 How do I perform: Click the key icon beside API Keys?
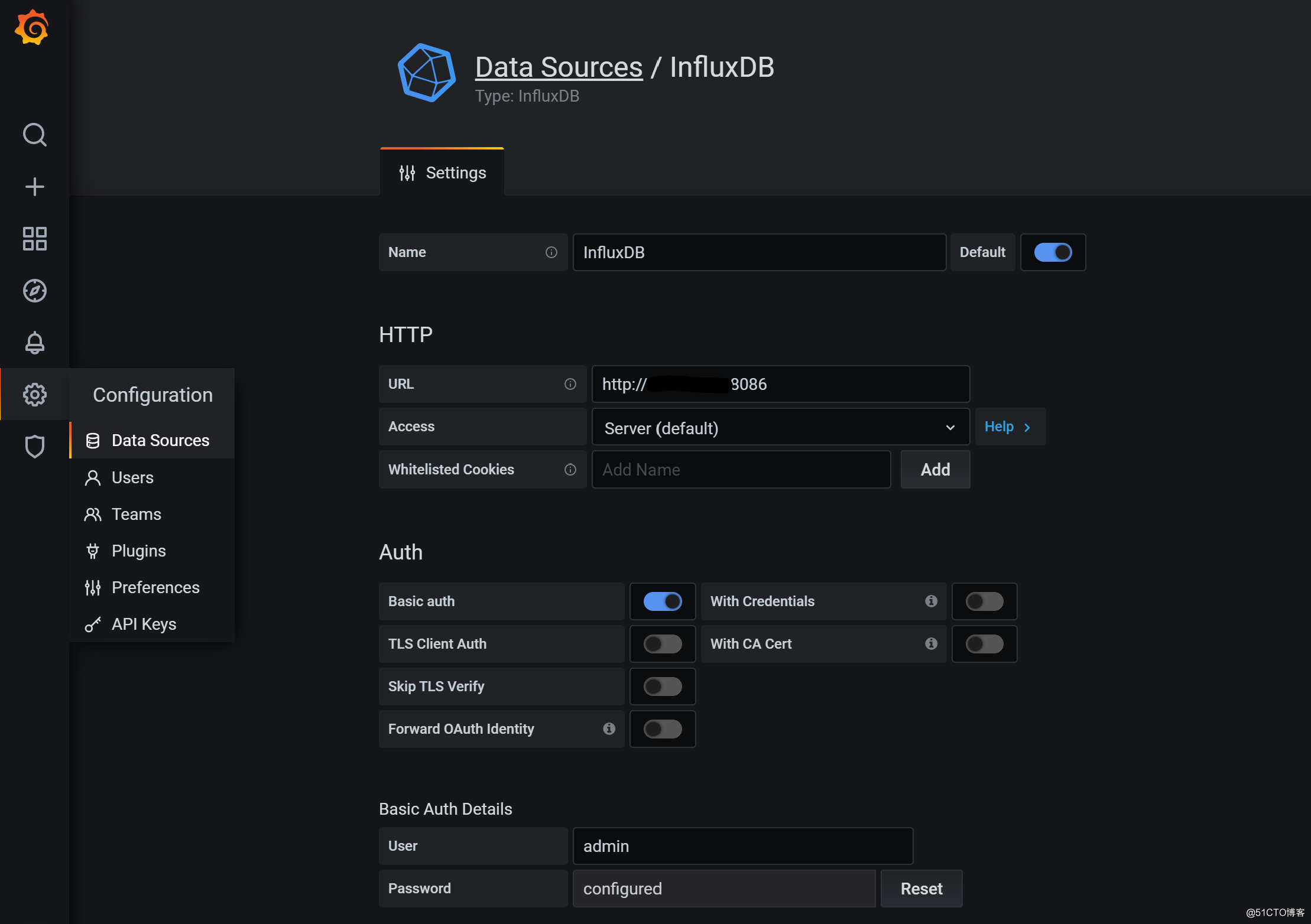[92, 624]
